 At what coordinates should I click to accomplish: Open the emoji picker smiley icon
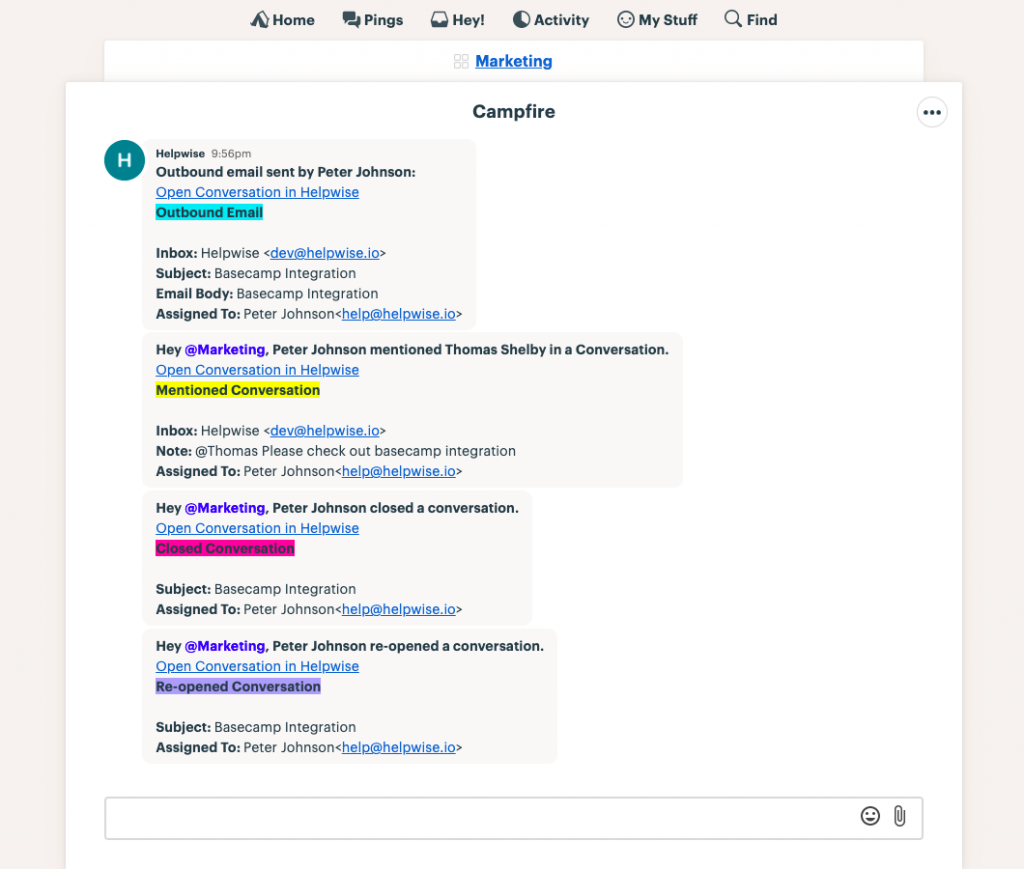870,816
